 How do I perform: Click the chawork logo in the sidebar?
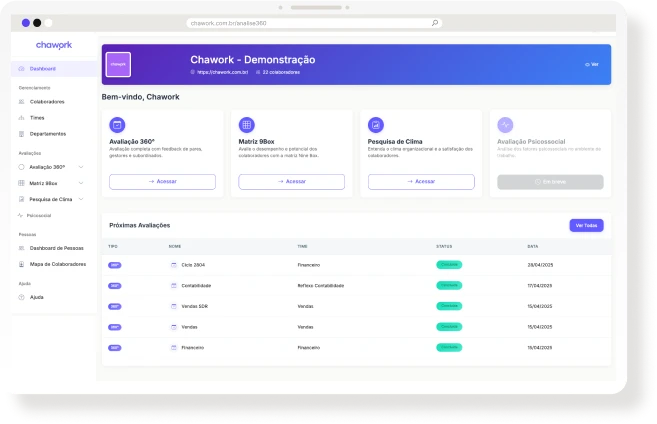54,45
